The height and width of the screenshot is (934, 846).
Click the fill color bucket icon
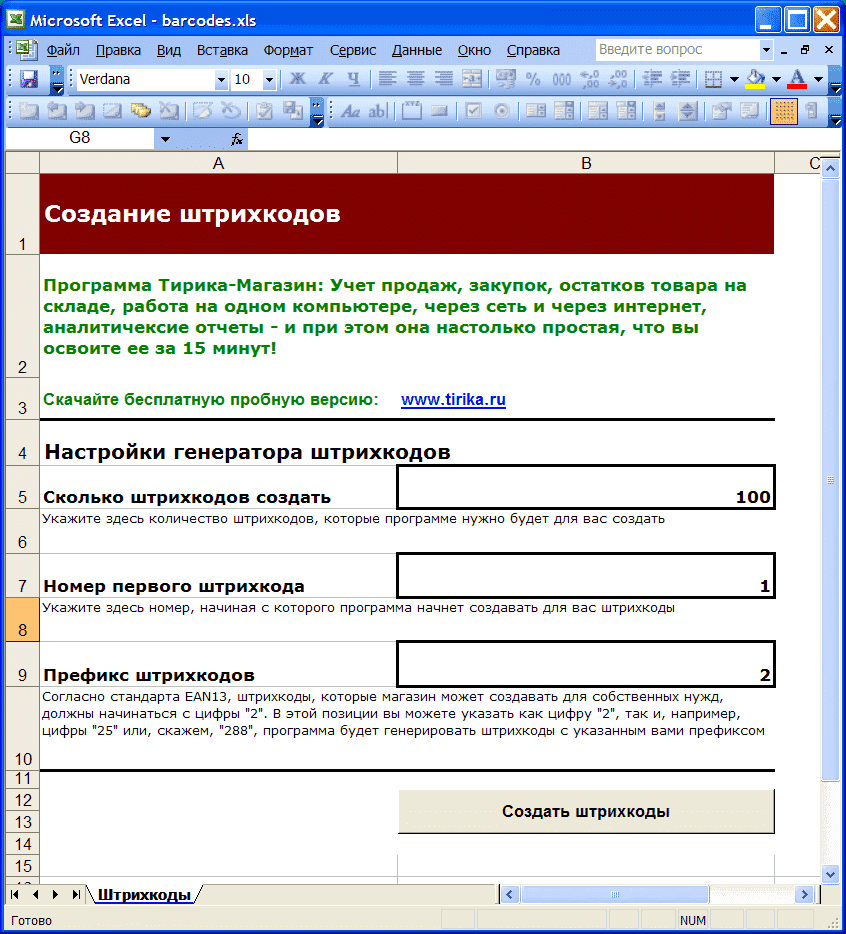click(x=756, y=80)
